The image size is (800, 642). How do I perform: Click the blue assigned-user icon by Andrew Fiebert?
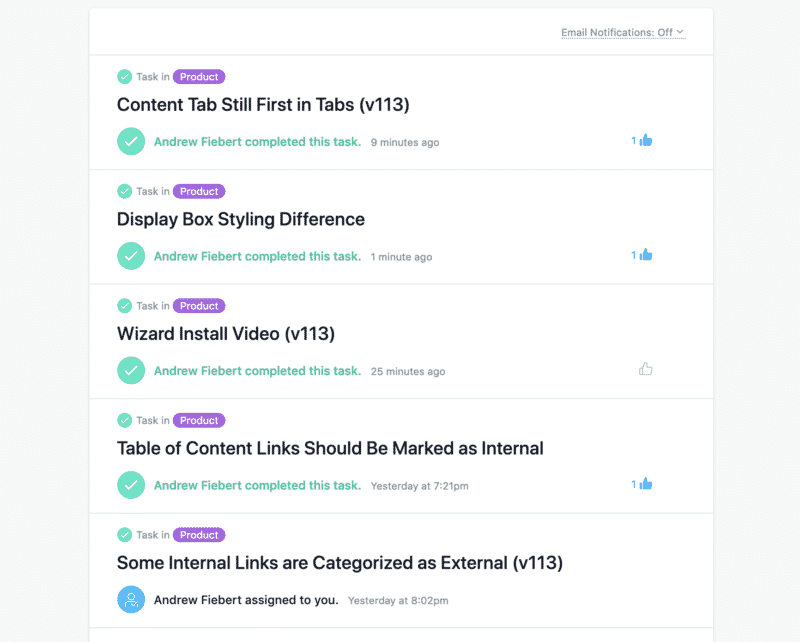pos(131,600)
